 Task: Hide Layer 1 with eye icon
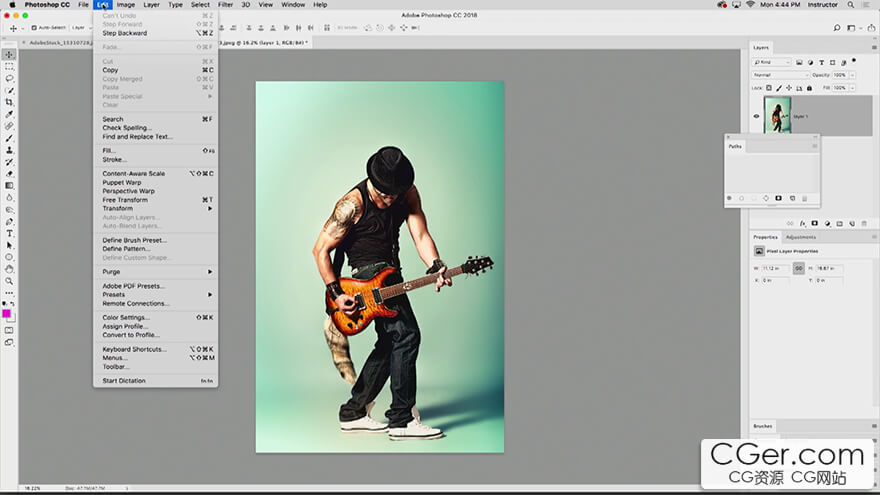pos(756,116)
